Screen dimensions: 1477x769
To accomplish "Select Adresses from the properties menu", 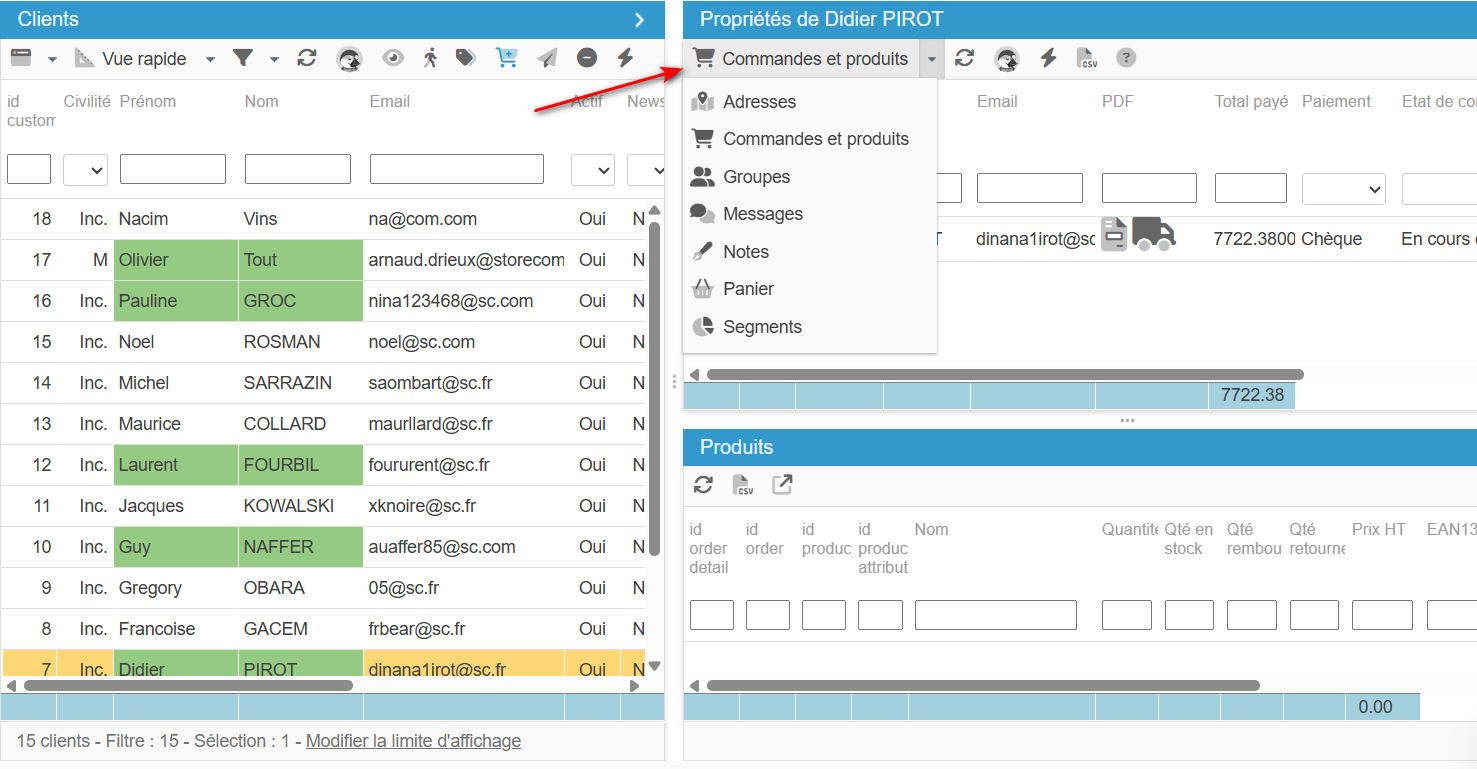I will (759, 102).
